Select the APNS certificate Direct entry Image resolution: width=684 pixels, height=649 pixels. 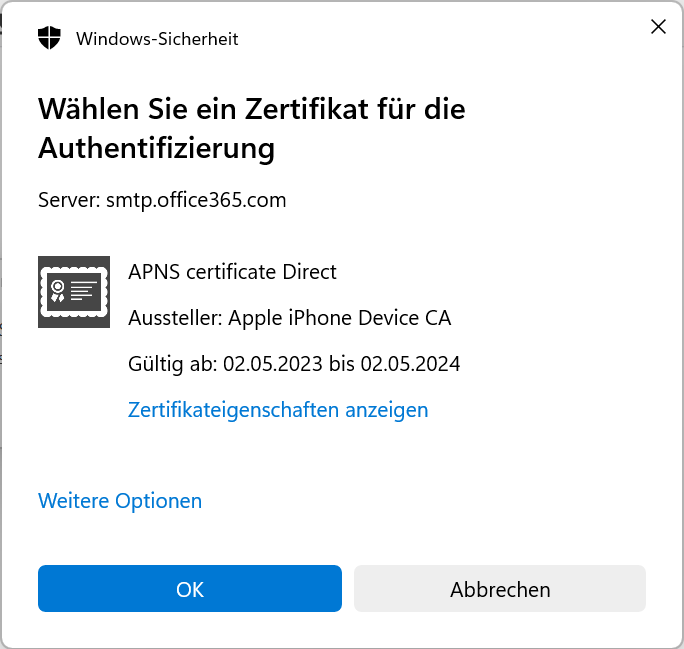[232, 272]
